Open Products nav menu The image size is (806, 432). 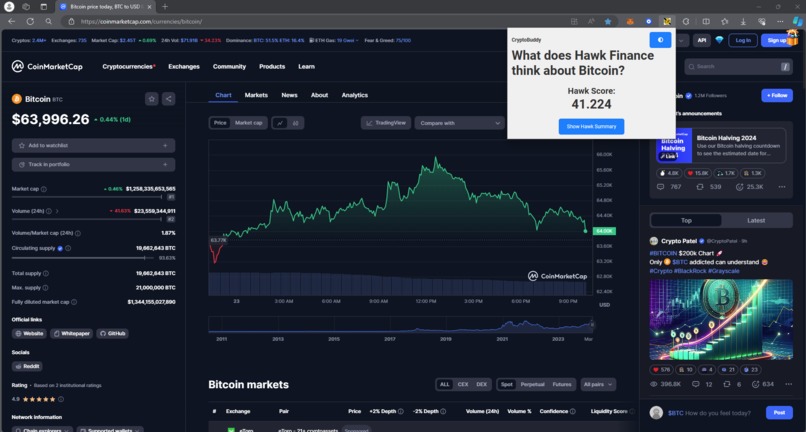click(x=272, y=66)
